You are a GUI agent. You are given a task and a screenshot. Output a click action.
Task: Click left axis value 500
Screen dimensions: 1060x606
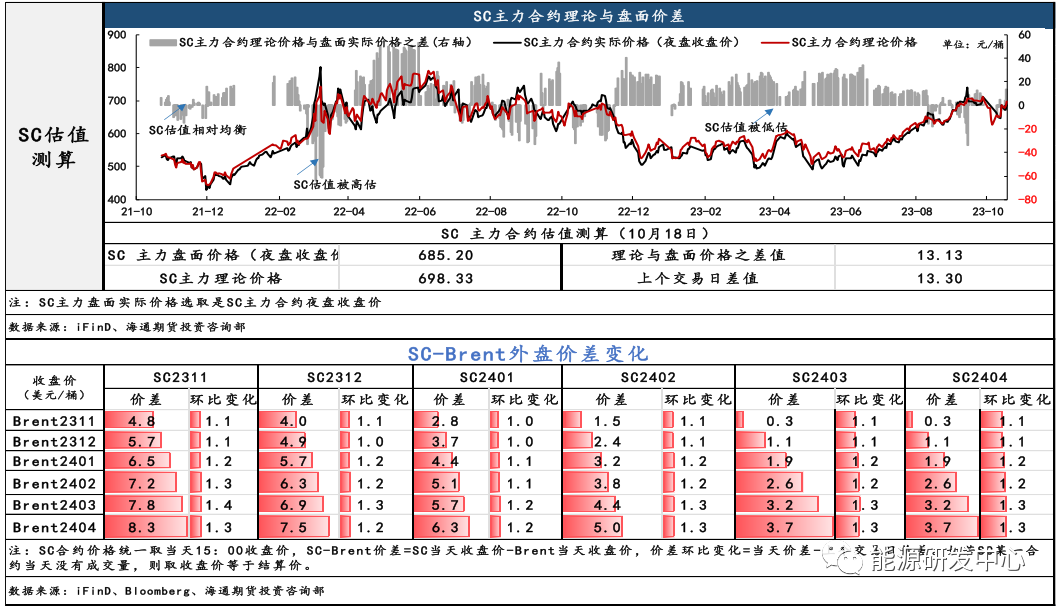click(x=117, y=167)
